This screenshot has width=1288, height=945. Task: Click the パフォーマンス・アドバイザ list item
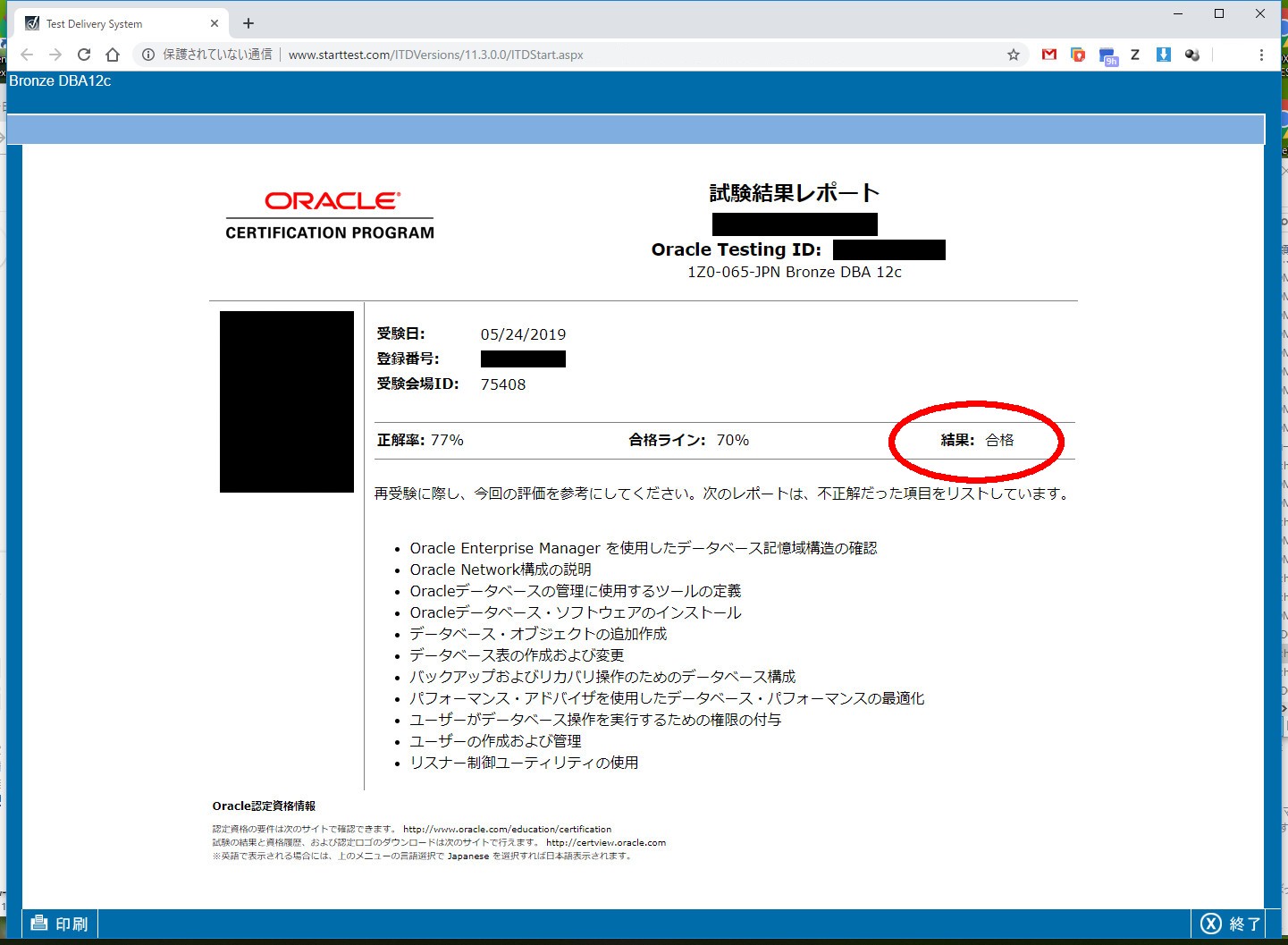[667, 698]
